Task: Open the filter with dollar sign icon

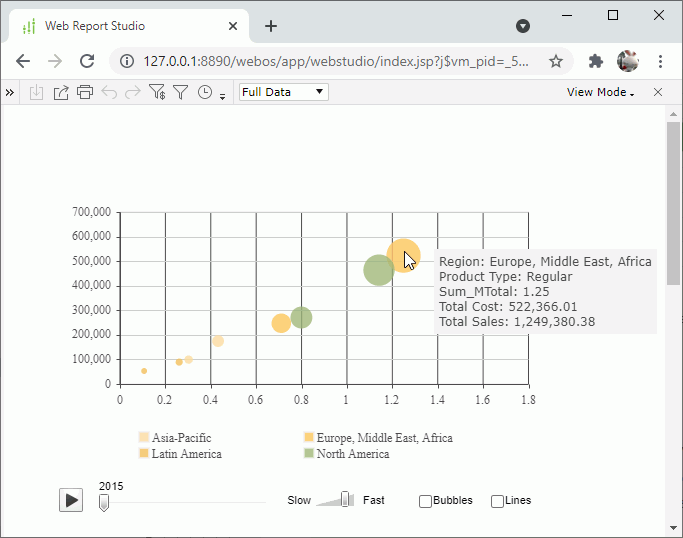Action: pos(157,92)
